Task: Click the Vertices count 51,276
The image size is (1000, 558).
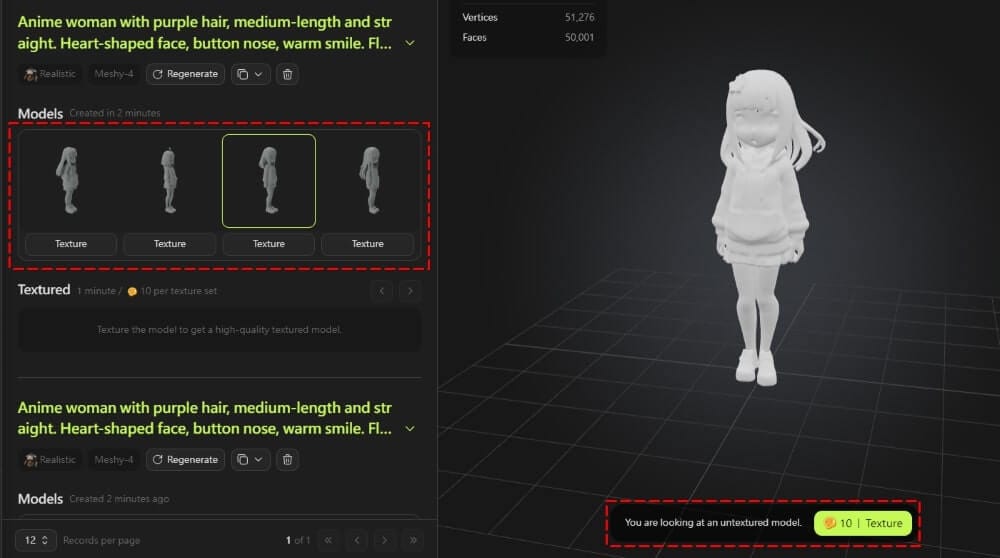Action: point(579,17)
